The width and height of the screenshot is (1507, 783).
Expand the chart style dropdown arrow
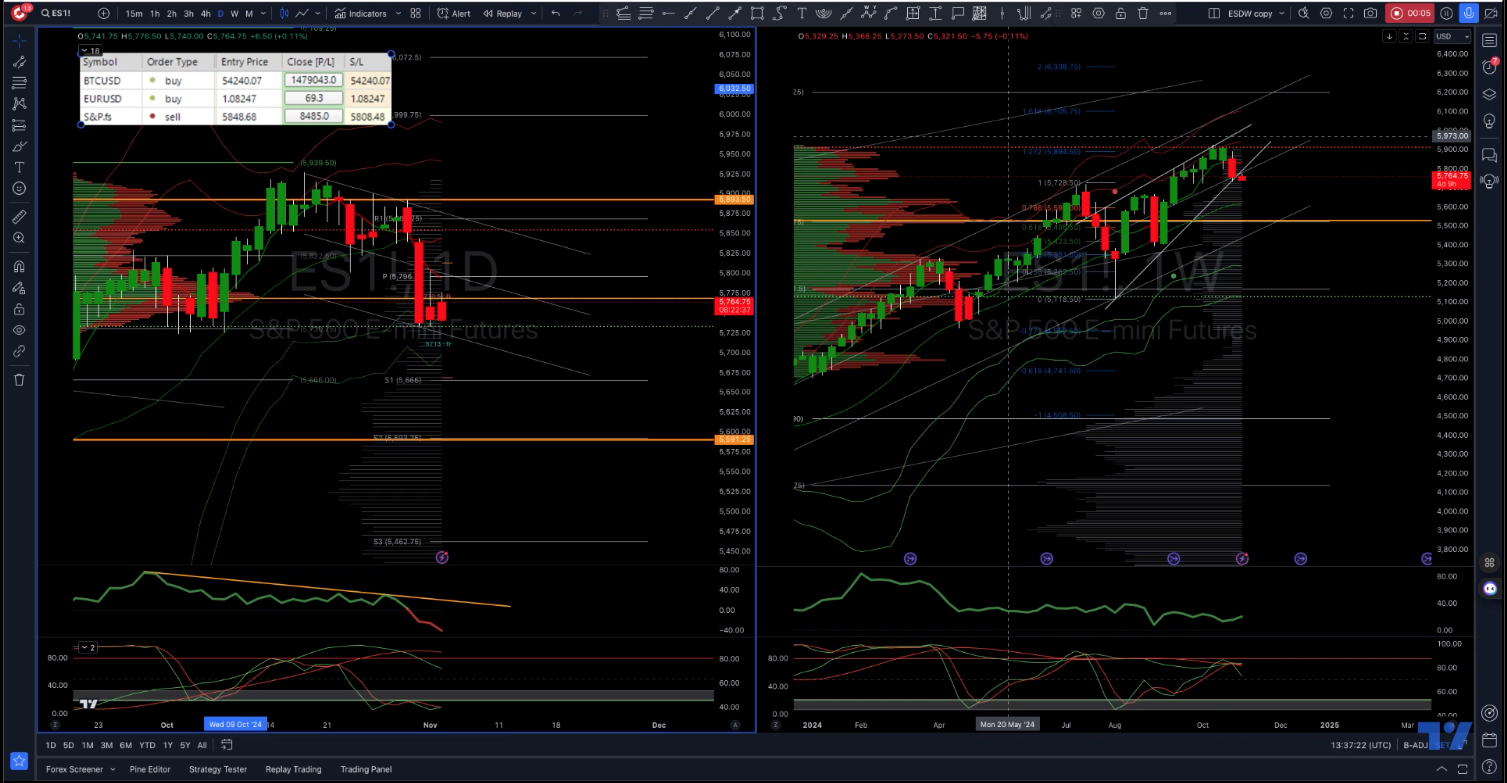[x=316, y=13]
